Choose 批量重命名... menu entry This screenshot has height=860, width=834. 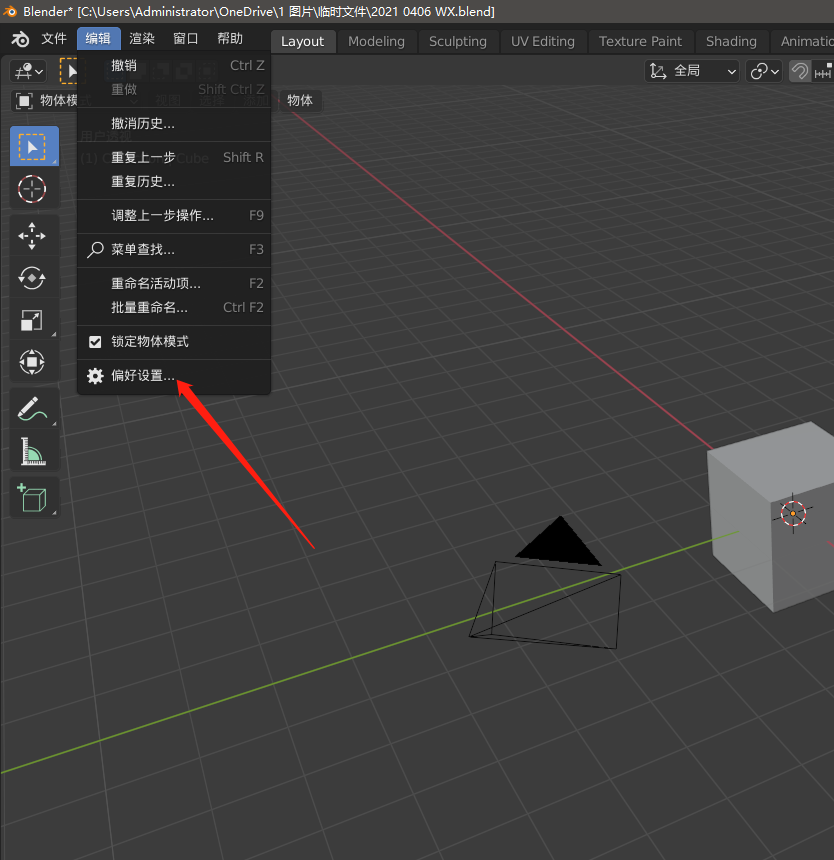tap(174, 308)
